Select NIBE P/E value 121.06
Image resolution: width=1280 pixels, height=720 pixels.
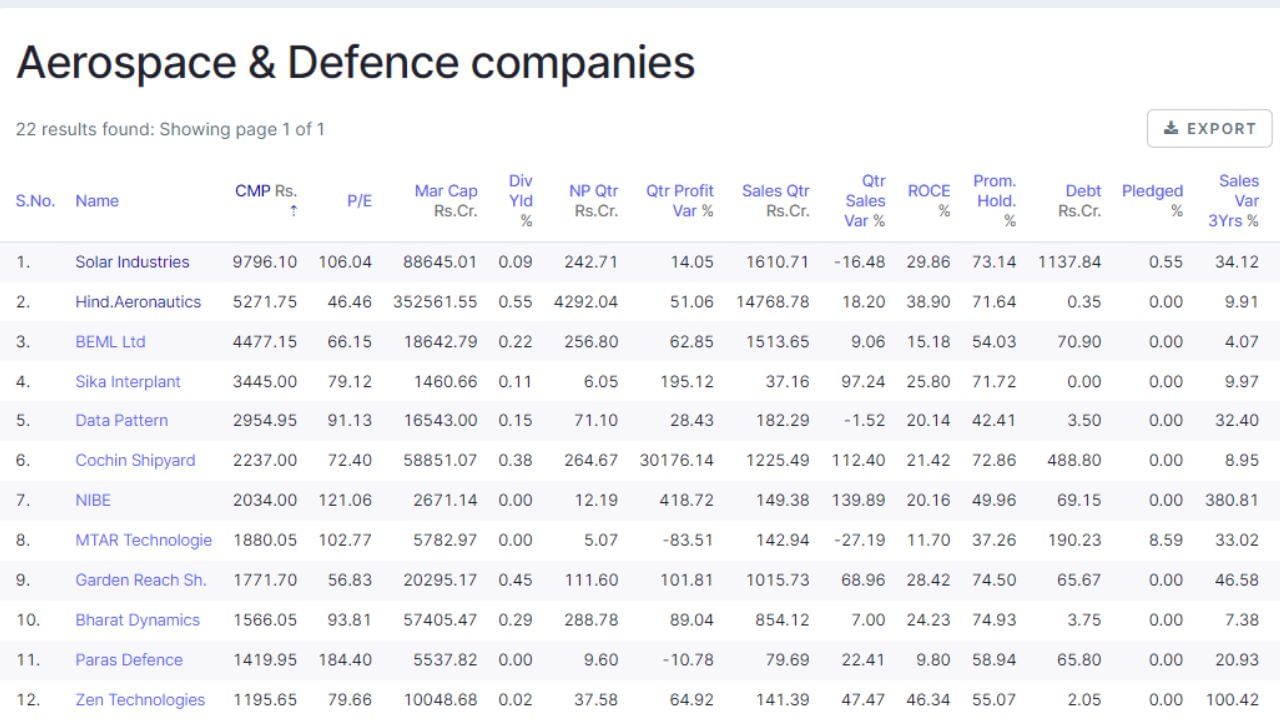click(x=345, y=500)
